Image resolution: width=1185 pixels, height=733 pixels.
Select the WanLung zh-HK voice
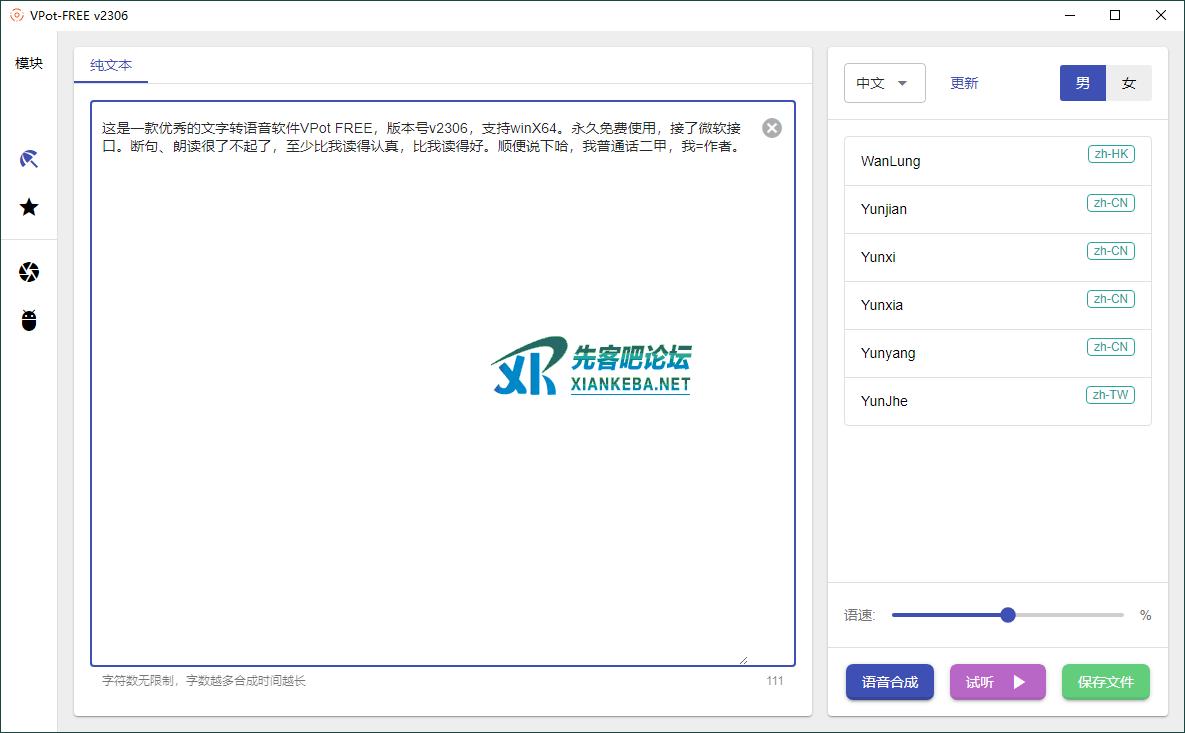[x=997, y=161]
